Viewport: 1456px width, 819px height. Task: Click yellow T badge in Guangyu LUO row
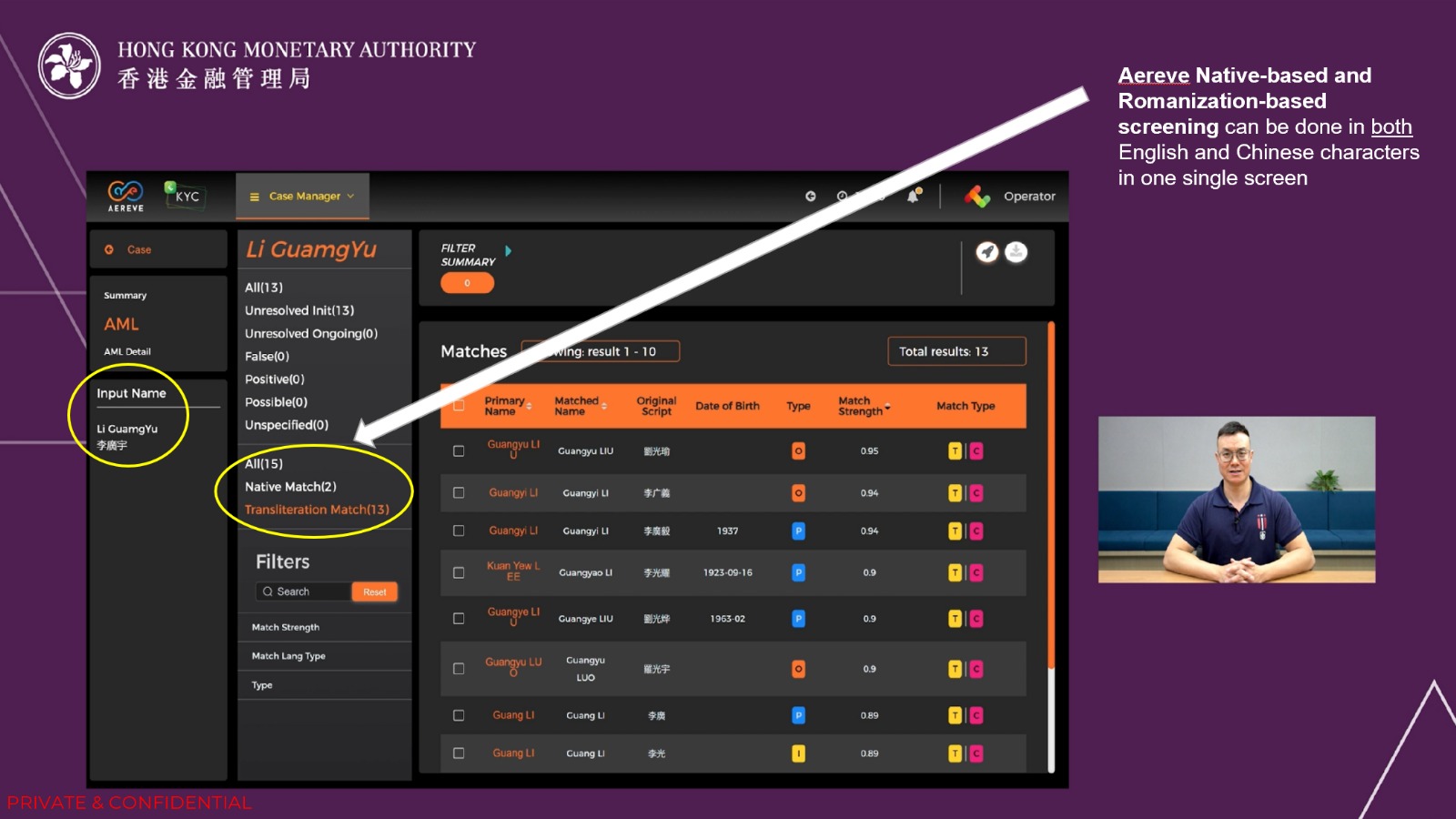click(x=955, y=669)
